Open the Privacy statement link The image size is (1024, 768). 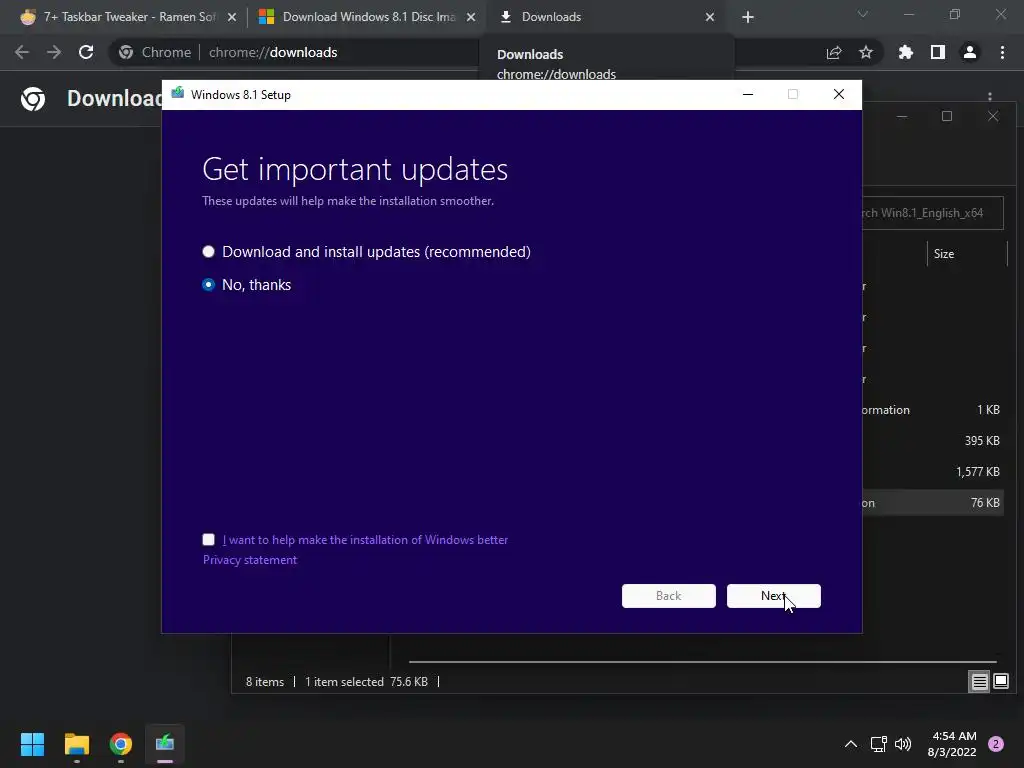(249, 560)
